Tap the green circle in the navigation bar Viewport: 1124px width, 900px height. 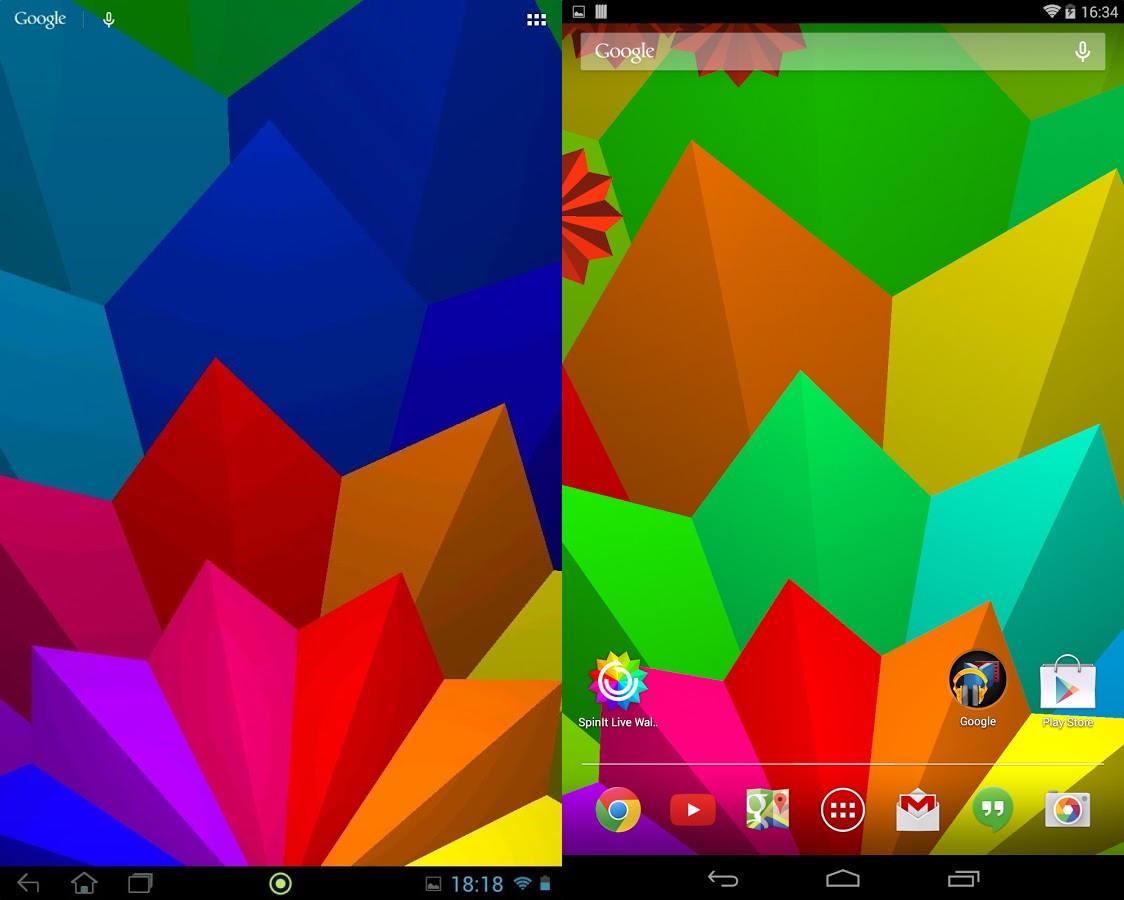tap(281, 883)
